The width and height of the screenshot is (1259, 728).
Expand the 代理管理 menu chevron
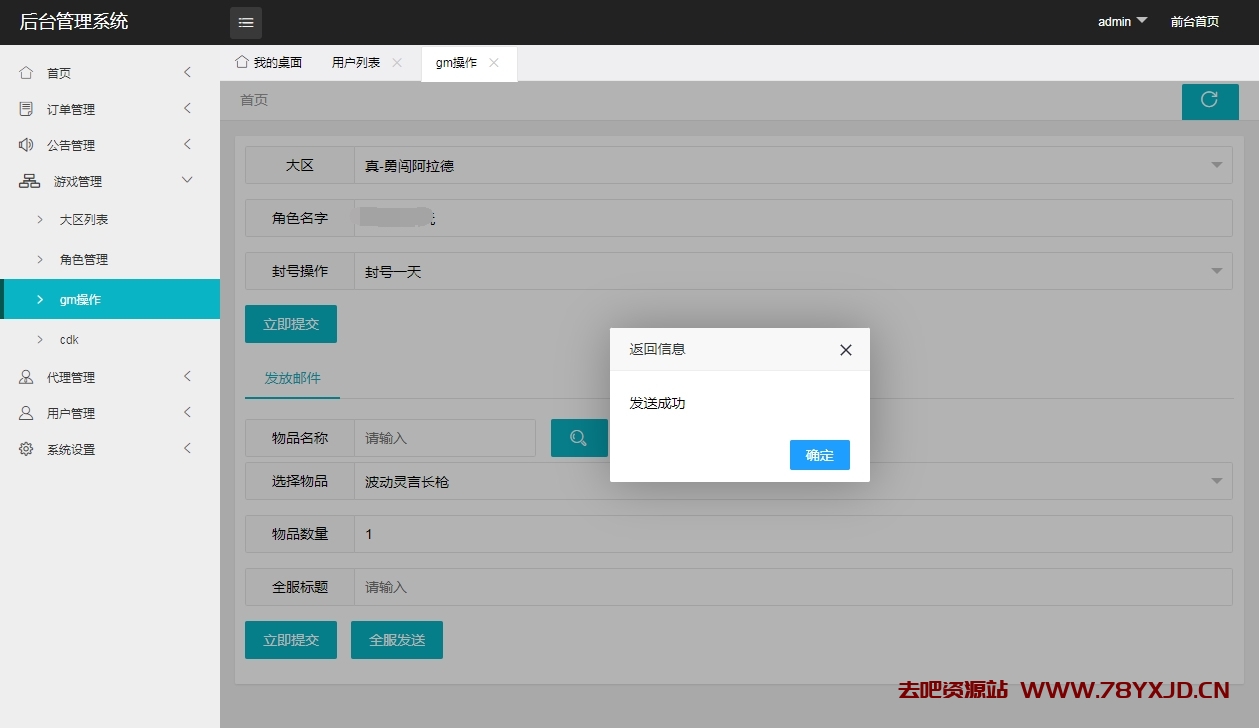coord(187,376)
